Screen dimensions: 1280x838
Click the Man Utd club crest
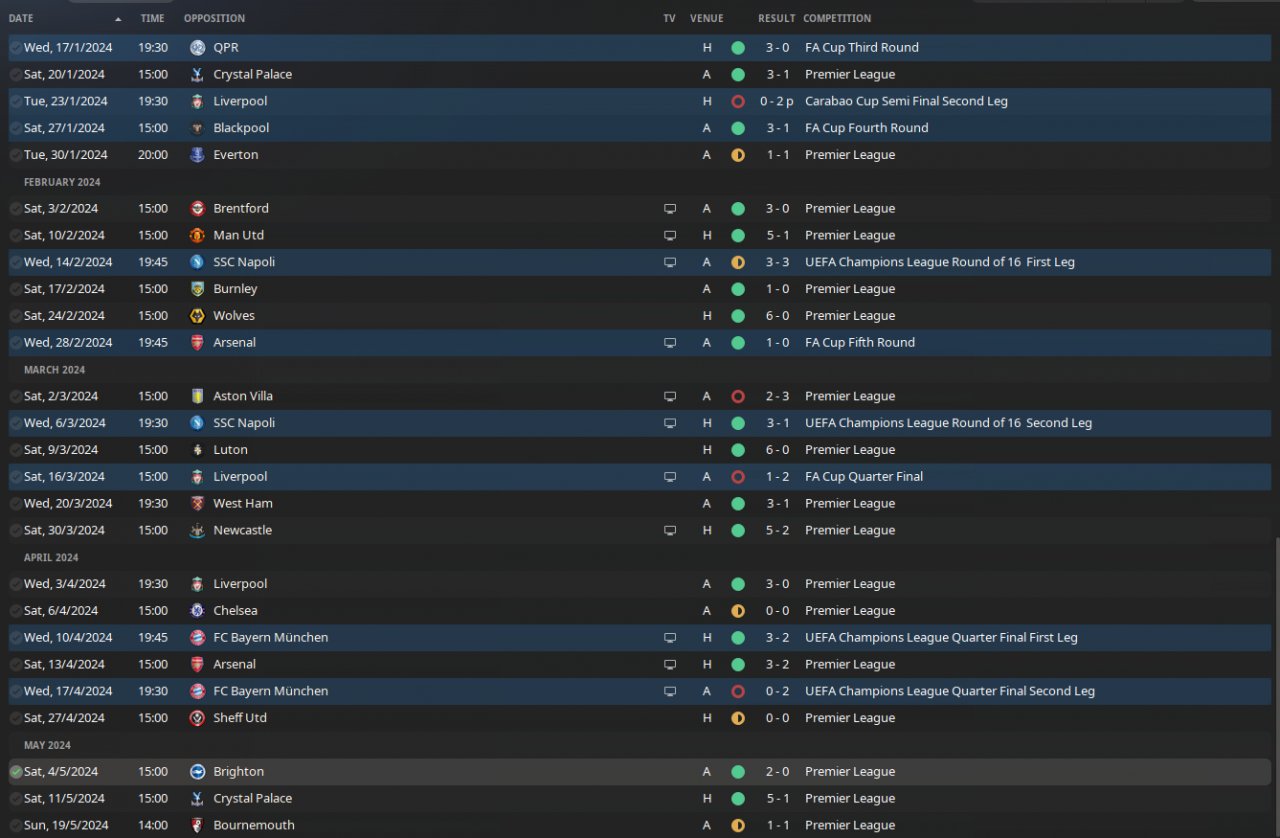click(197, 235)
